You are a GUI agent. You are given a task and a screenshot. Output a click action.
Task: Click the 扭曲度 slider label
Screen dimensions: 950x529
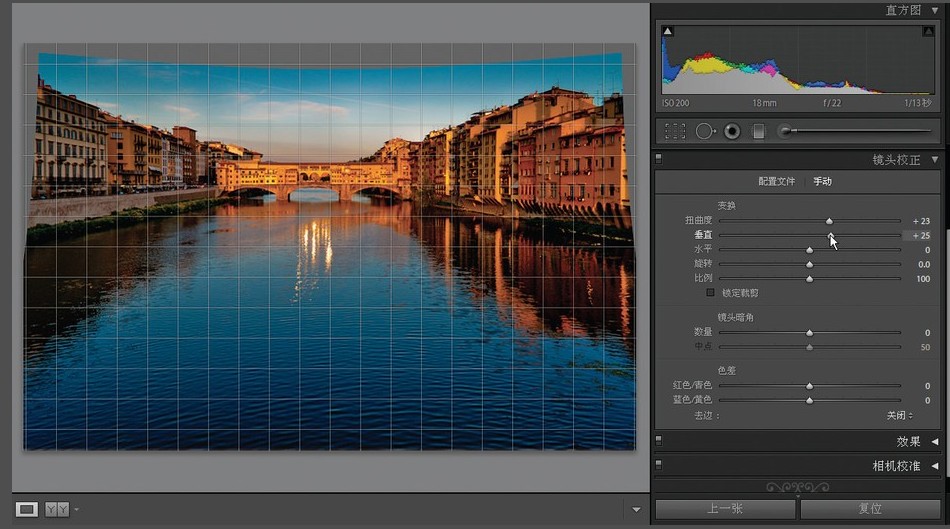(x=699, y=221)
